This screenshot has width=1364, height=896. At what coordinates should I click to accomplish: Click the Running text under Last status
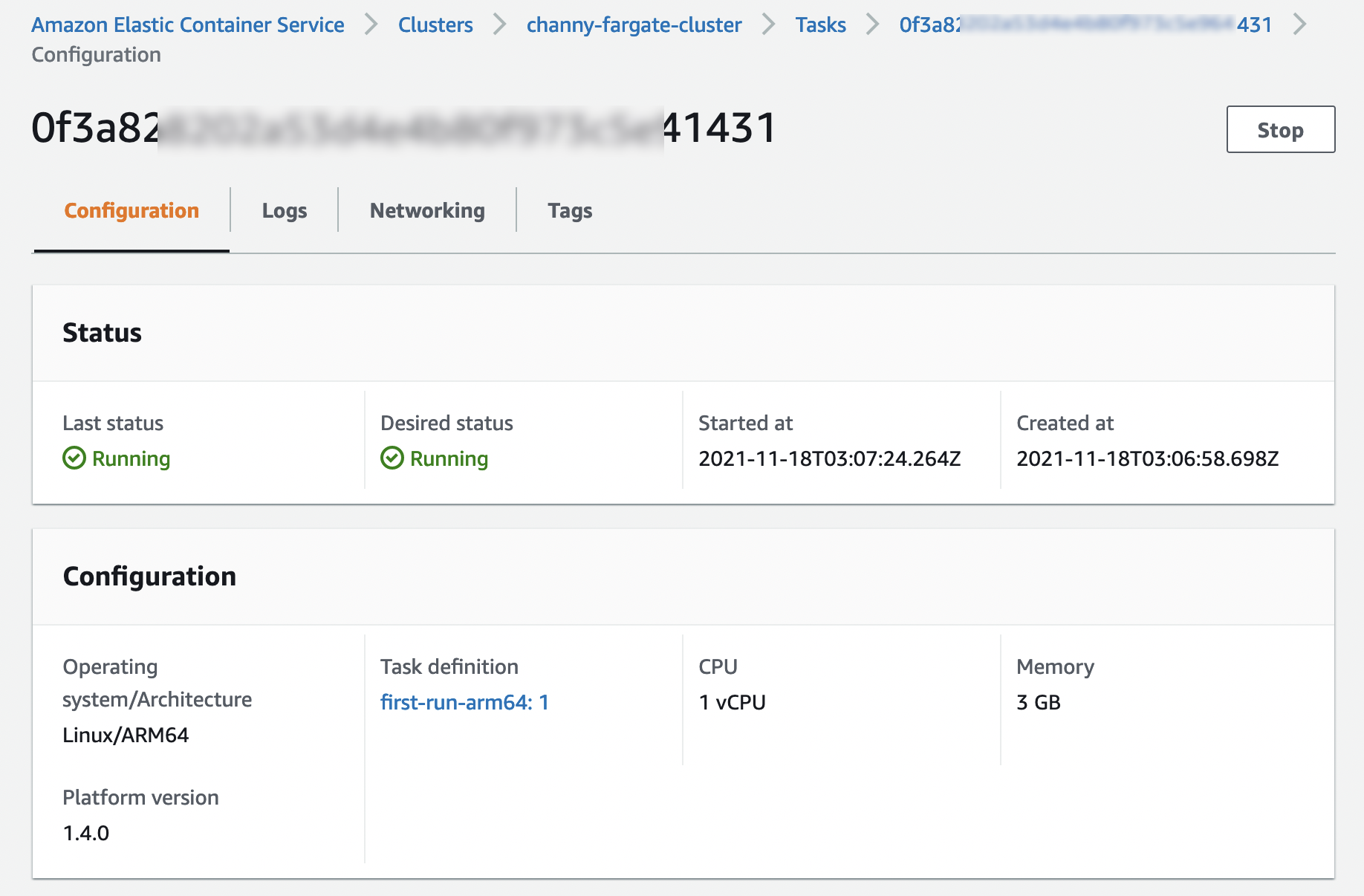pyautogui.click(x=131, y=458)
